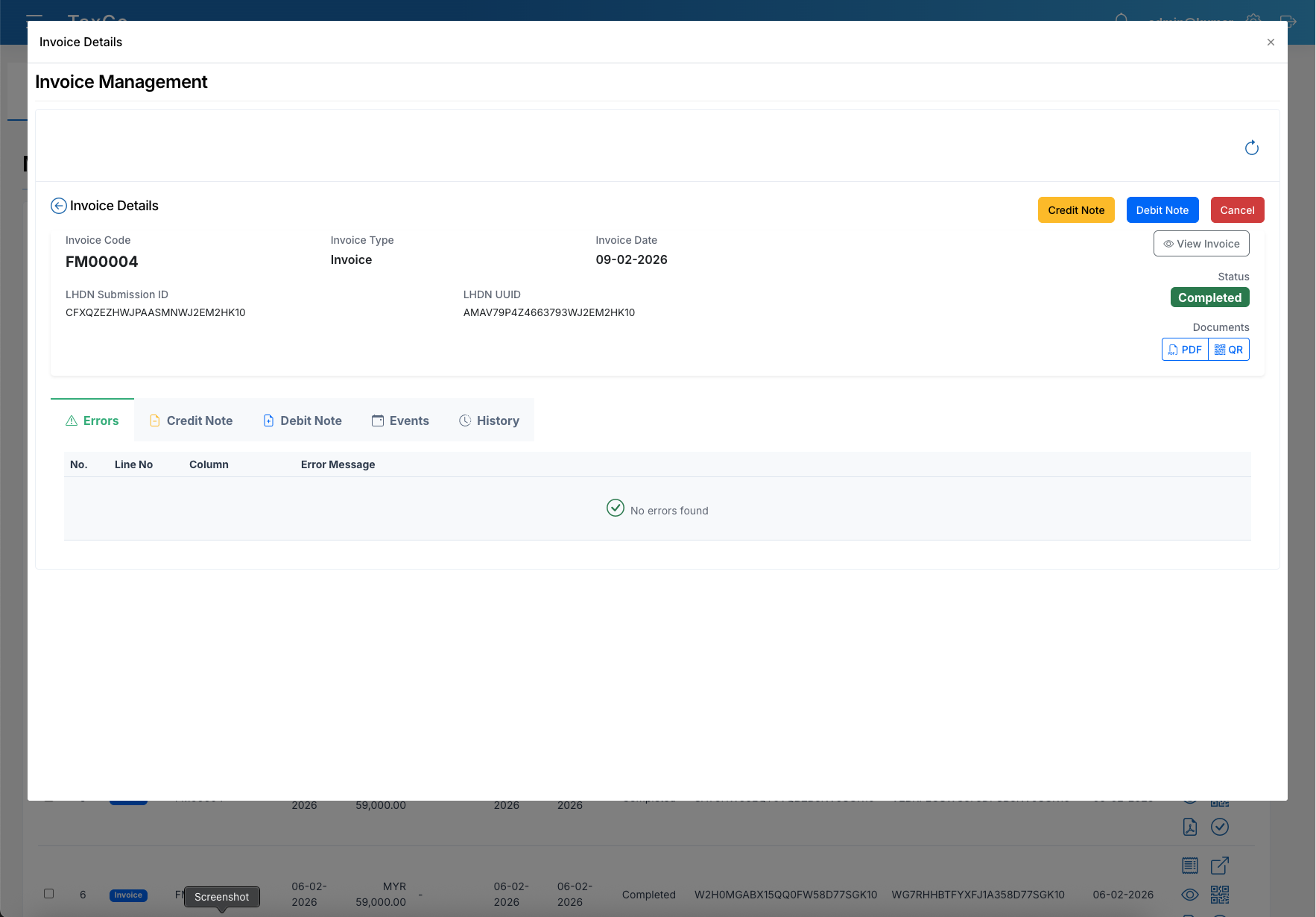This screenshot has width=1316, height=917.
Task: Check the checkbox on invoice row 6
Action: [x=49, y=893]
